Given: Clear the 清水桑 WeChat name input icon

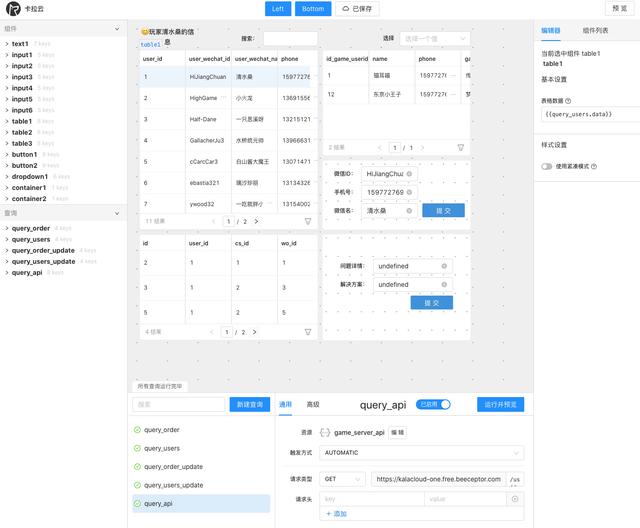Looking at the screenshot, I should coord(409,211).
